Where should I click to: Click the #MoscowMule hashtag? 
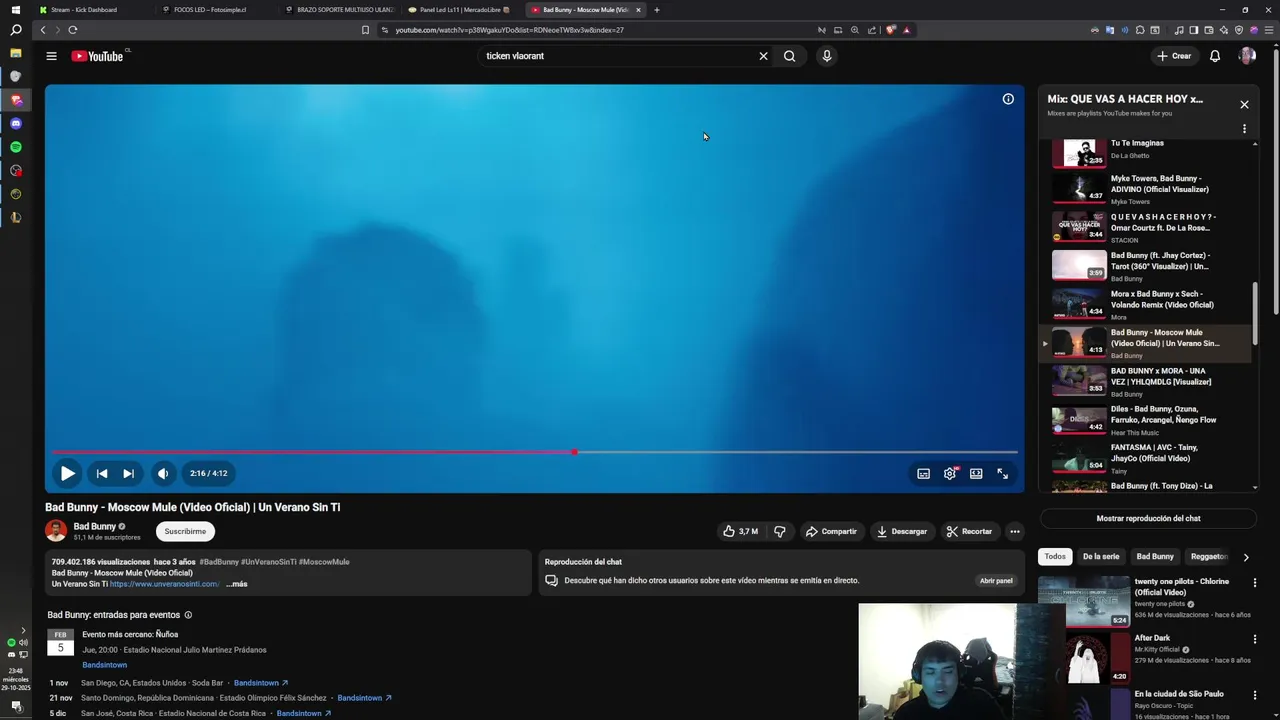[x=324, y=562]
